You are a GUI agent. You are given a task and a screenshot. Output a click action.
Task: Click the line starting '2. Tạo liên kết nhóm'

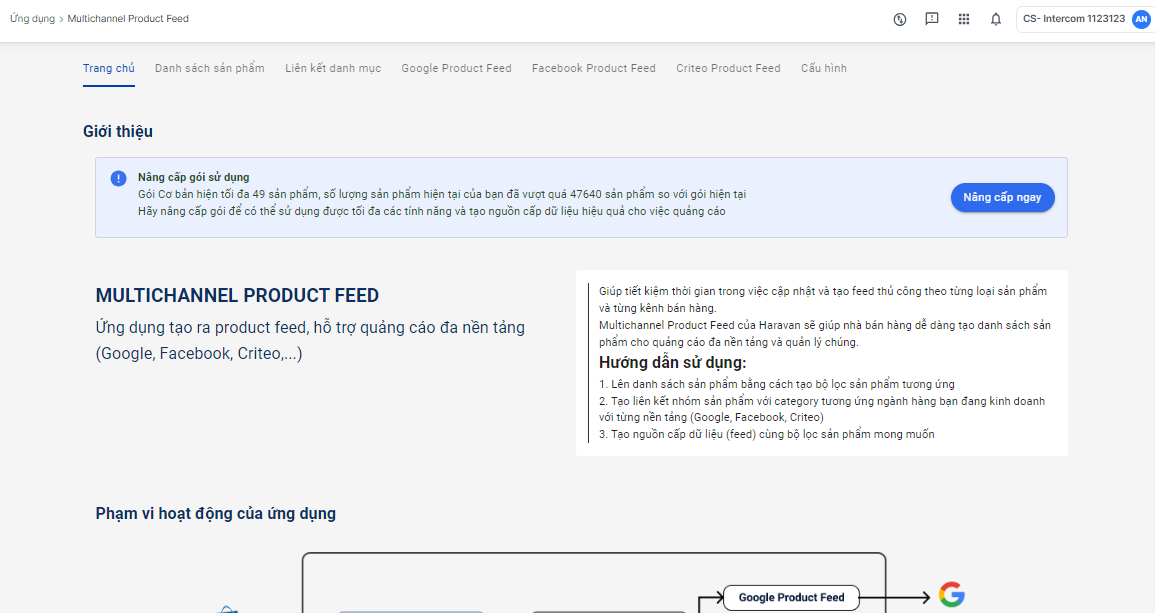coord(822,410)
